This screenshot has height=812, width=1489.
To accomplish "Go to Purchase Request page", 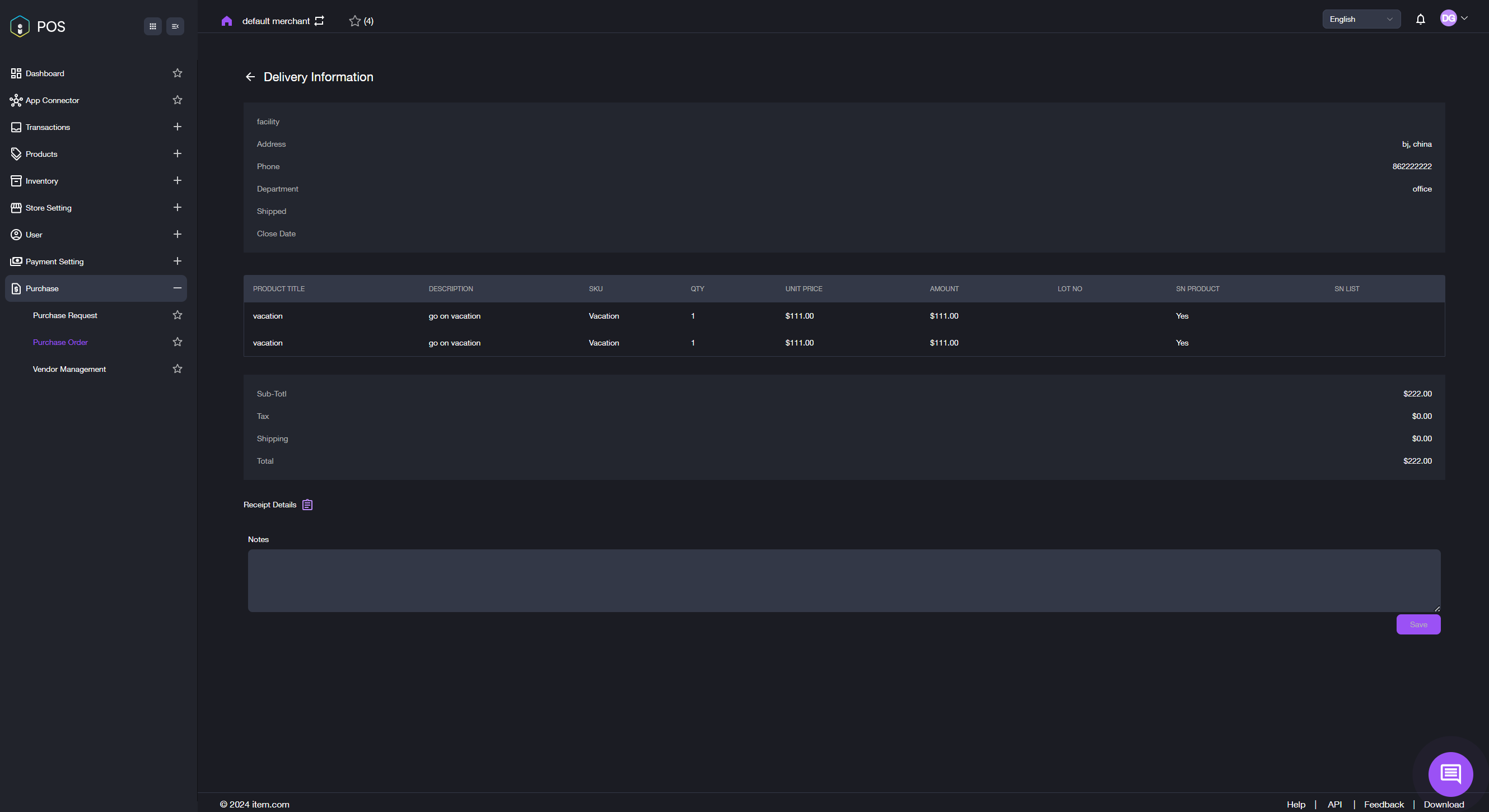I will click(65, 315).
